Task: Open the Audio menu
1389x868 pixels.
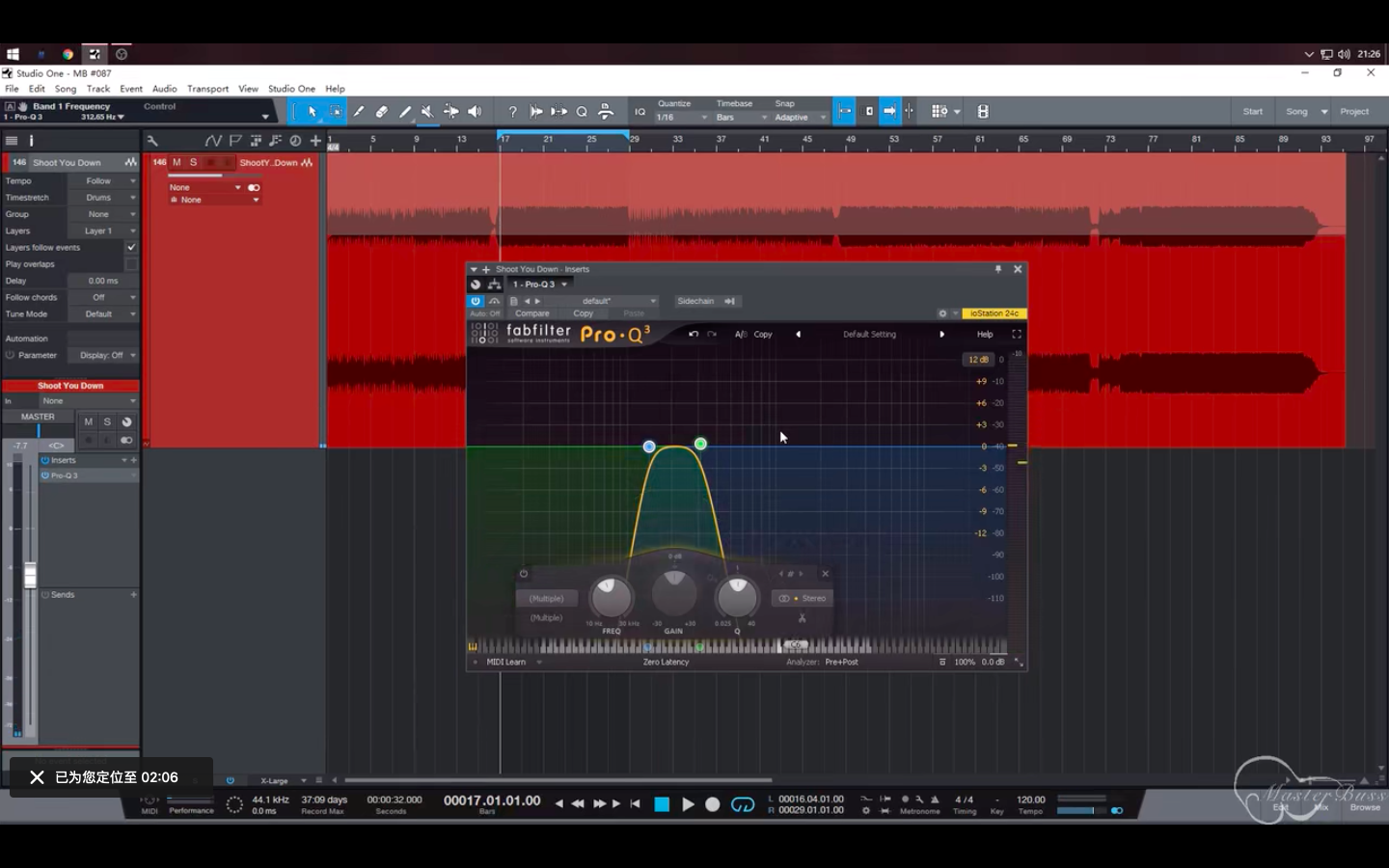Action: pyautogui.click(x=165, y=89)
